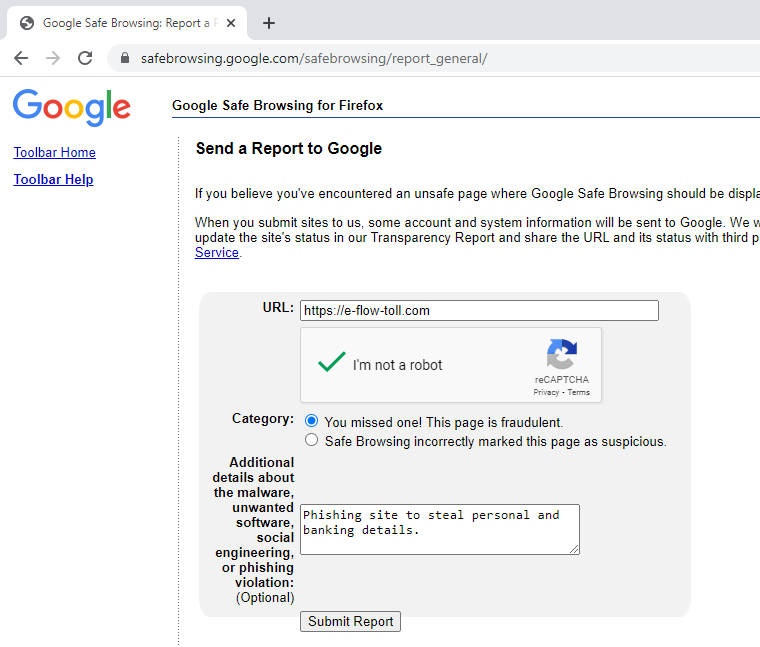Click the 'Send a Report to Google' heading

coord(289,148)
